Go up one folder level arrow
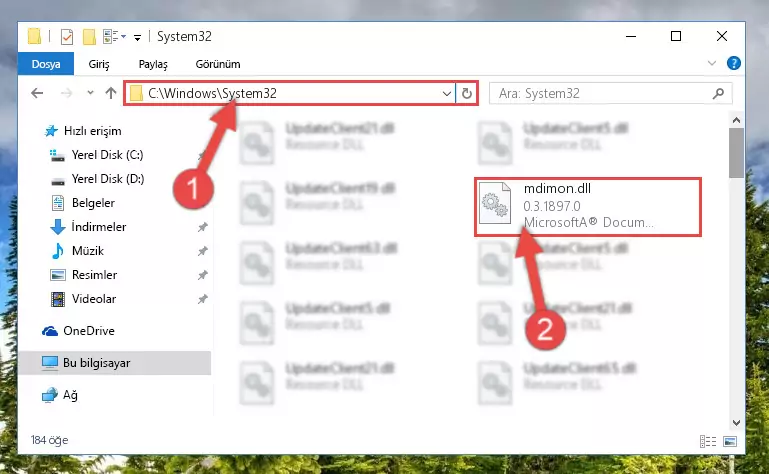769x474 pixels. pyautogui.click(x=111, y=93)
